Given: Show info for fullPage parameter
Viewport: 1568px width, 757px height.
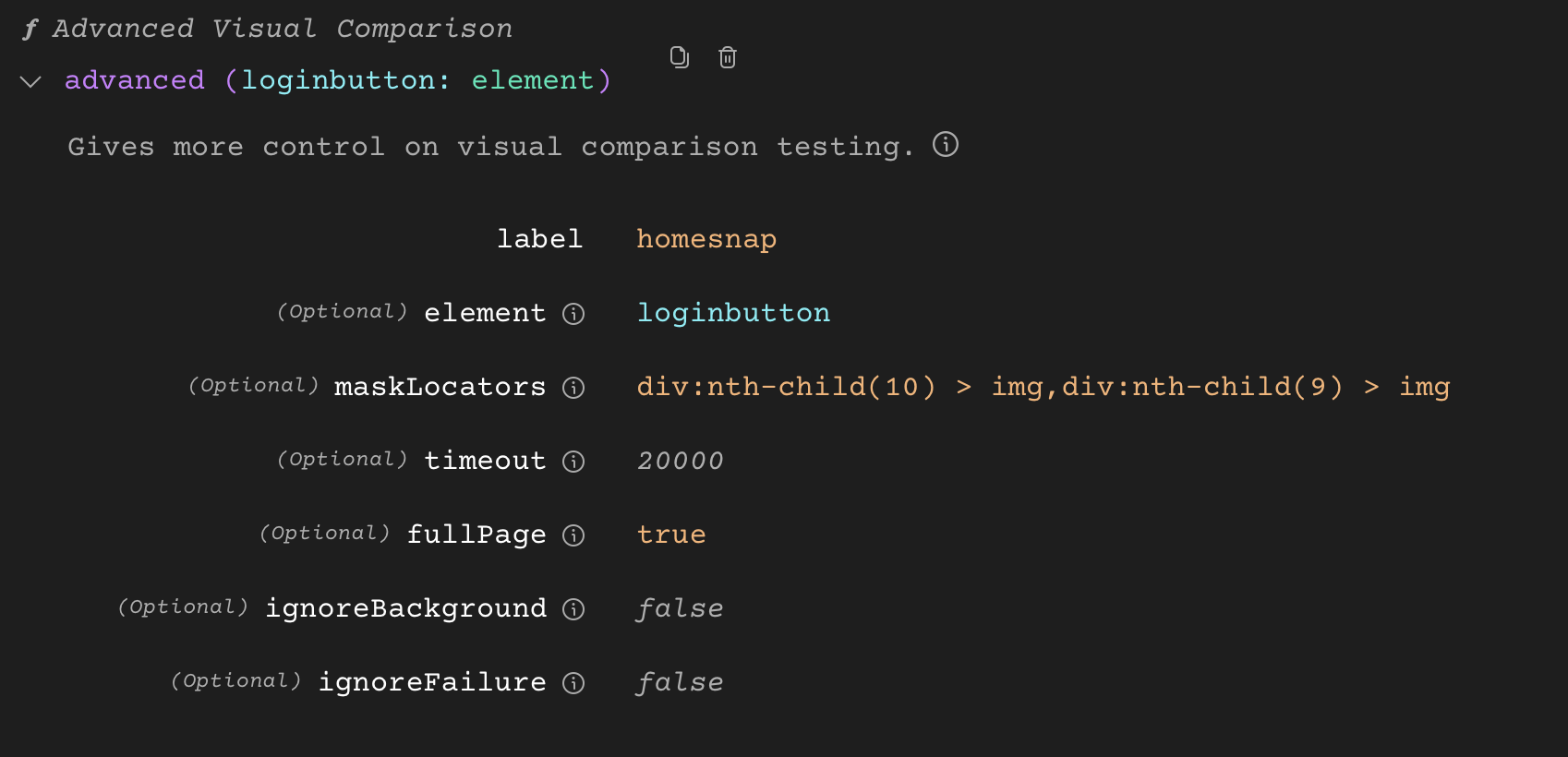Looking at the screenshot, I should [573, 535].
